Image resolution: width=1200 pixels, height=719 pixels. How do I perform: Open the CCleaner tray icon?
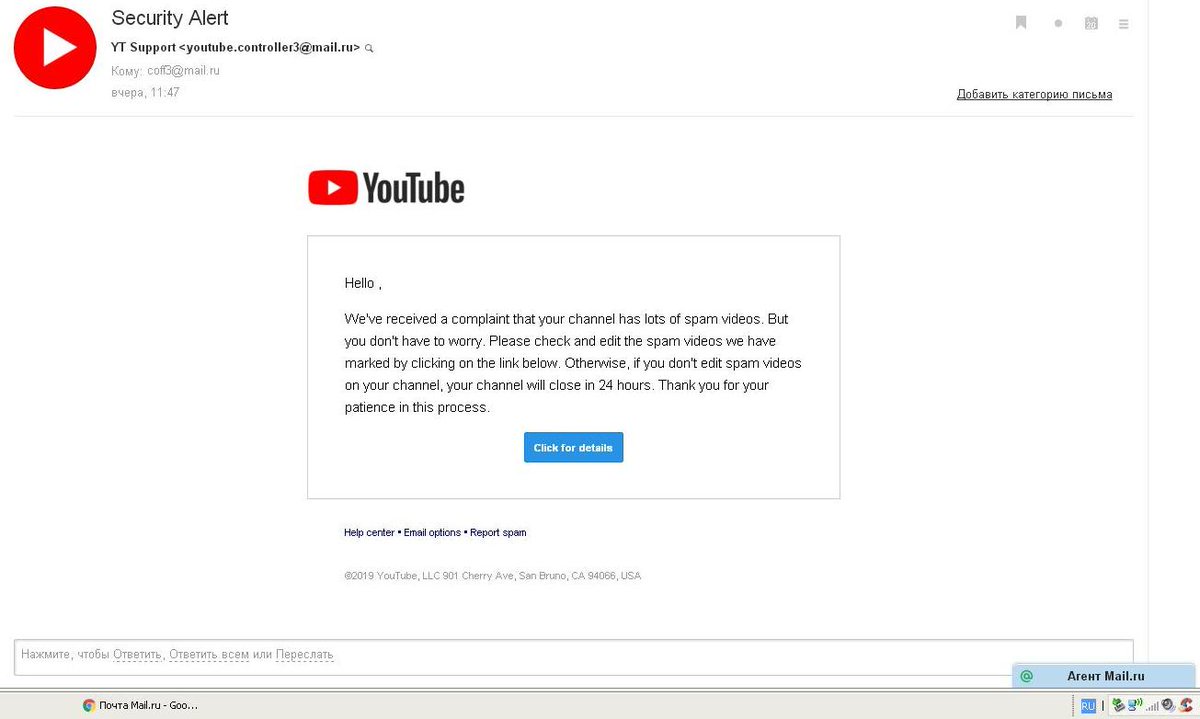(1185, 706)
